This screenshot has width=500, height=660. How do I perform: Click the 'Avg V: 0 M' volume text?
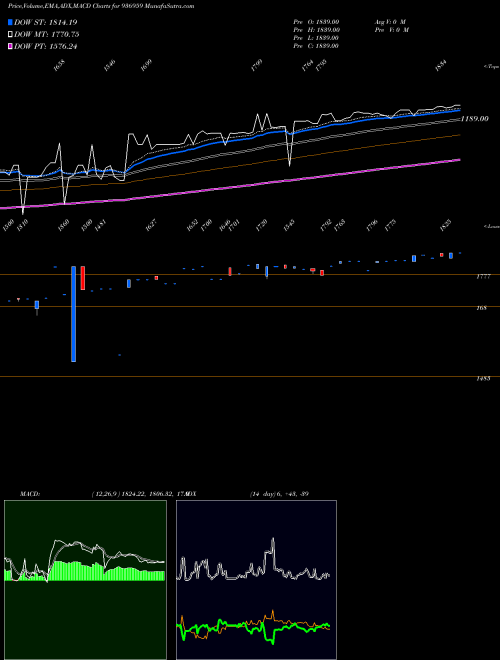pyautogui.click(x=390, y=22)
